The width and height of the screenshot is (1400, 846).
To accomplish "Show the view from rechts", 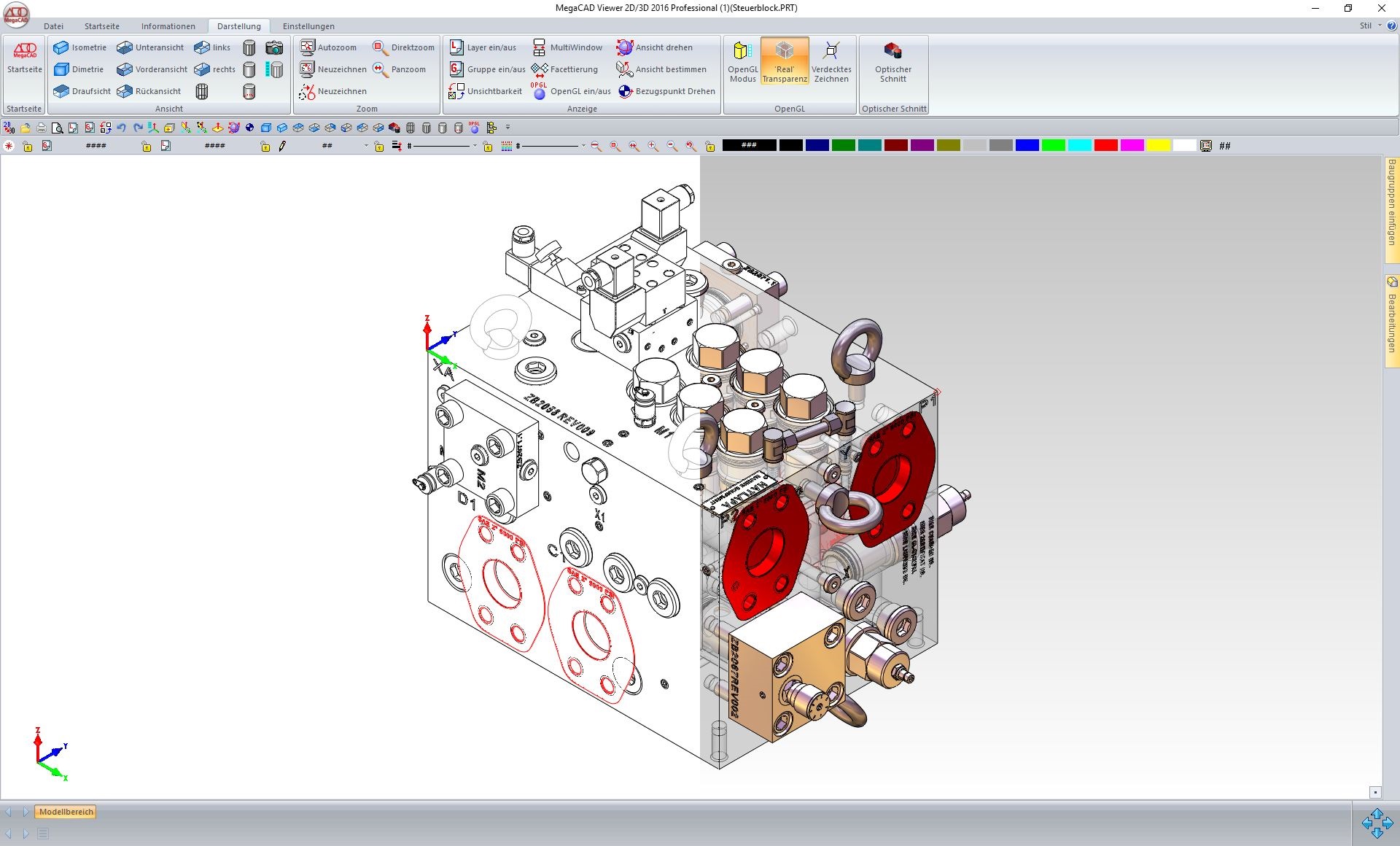I will 214,69.
